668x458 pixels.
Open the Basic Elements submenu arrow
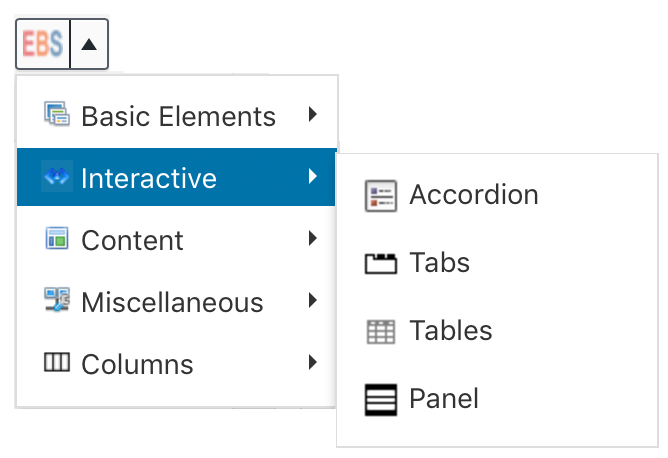click(313, 114)
